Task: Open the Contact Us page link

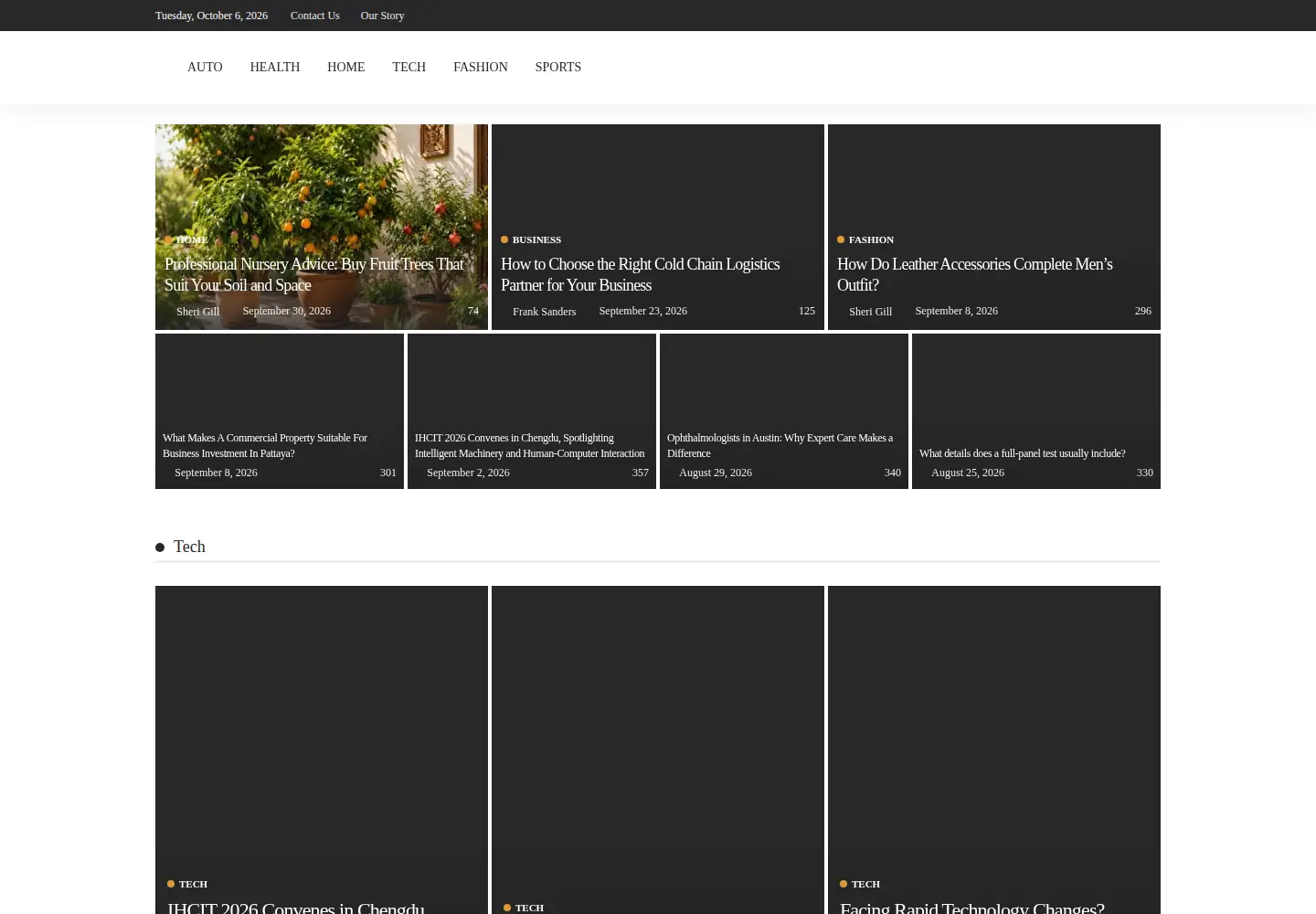Action: tap(314, 16)
